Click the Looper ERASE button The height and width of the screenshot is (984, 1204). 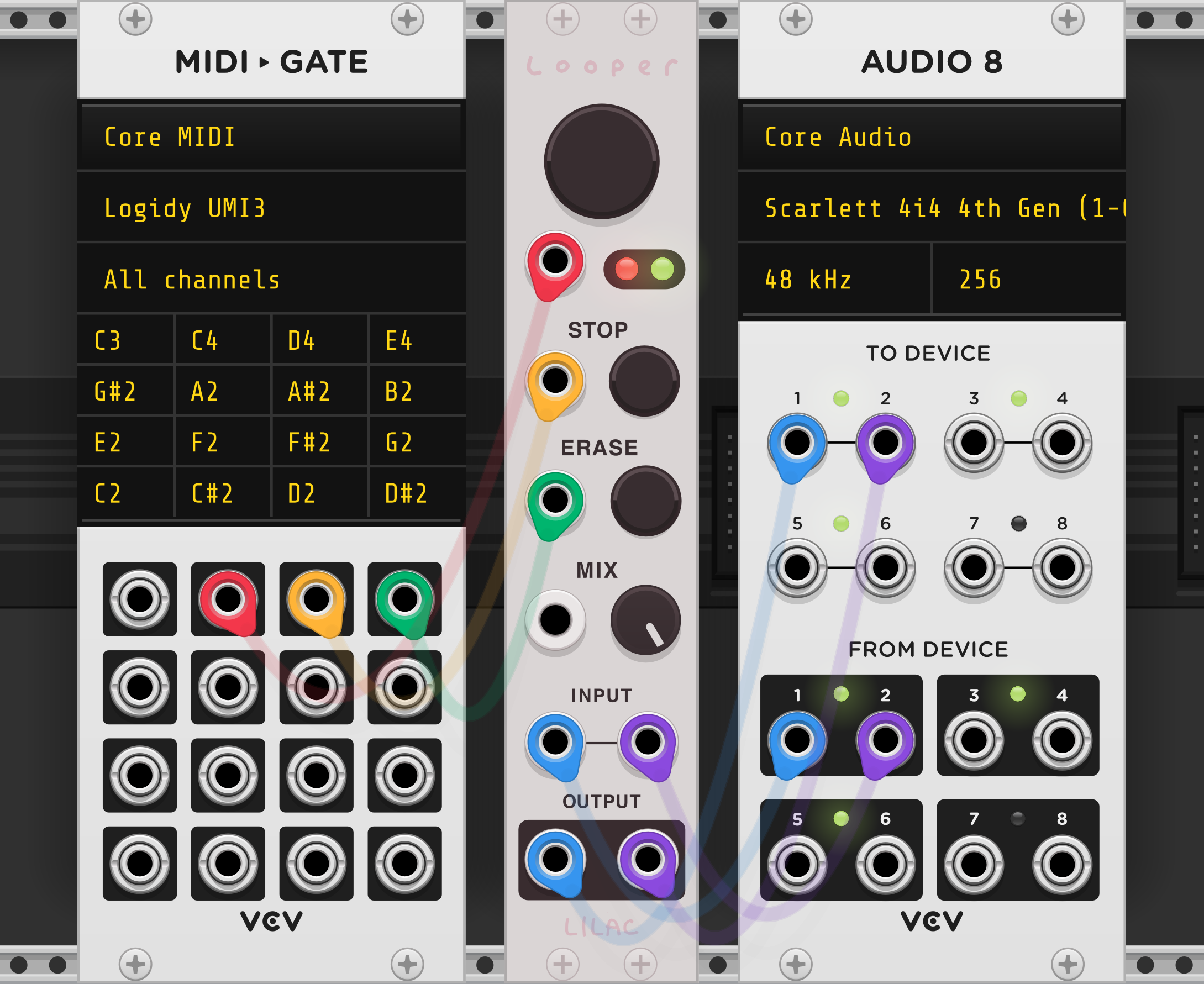click(645, 501)
